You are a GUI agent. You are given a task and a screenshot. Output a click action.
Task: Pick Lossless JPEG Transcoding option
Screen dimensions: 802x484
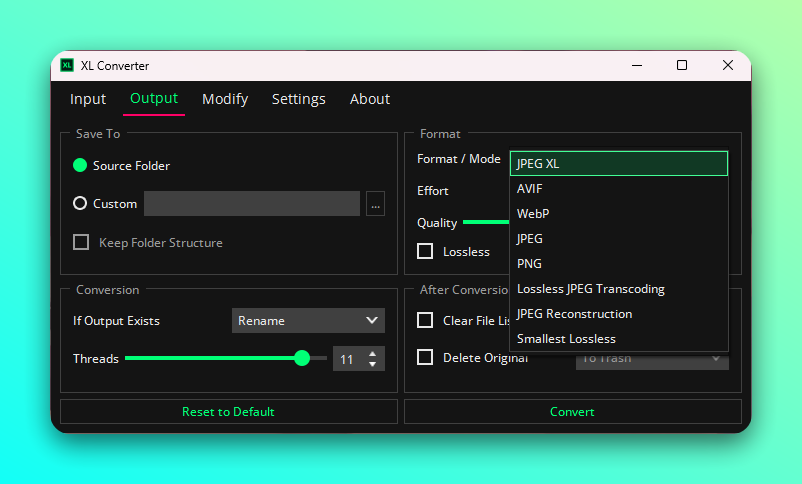pos(590,289)
